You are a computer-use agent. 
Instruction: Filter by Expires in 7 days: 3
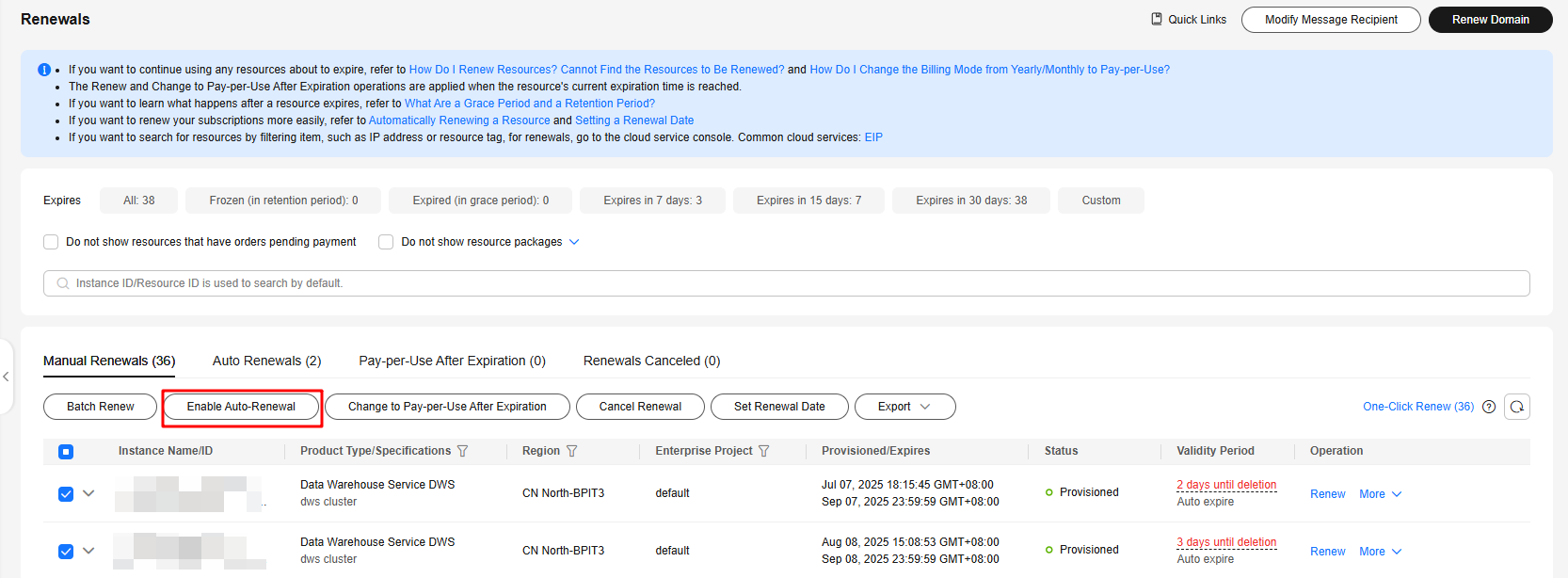click(653, 201)
